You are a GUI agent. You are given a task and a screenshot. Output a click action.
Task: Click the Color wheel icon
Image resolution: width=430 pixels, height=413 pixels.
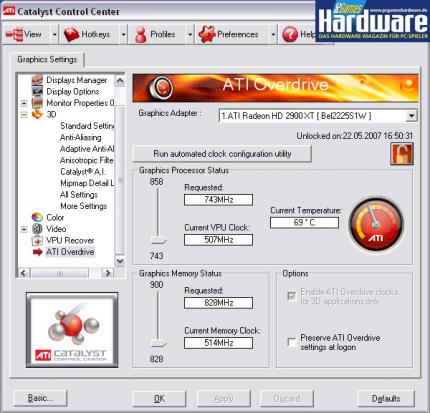pyautogui.click(x=37, y=217)
